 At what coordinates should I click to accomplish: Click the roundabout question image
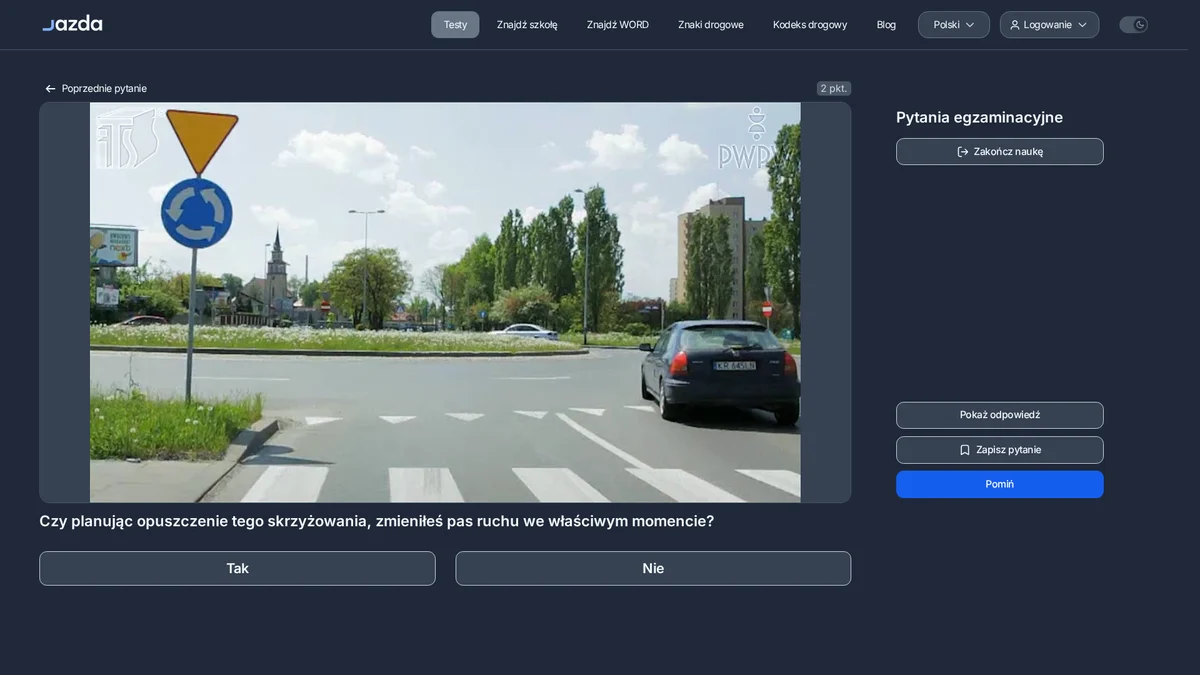[445, 302]
